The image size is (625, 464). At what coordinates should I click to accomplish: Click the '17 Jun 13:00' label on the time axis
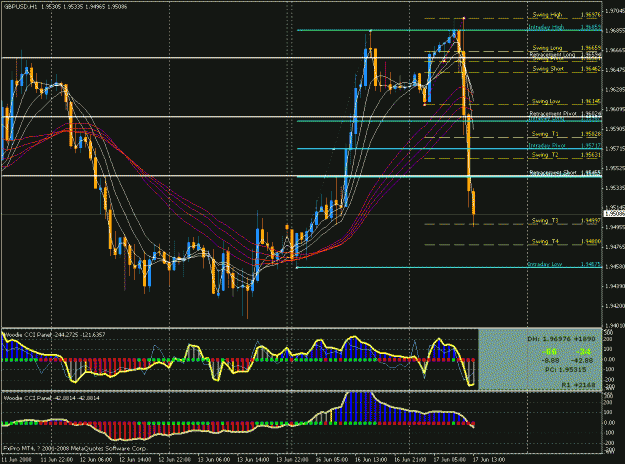pyautogui.click(x=489, y=459)
